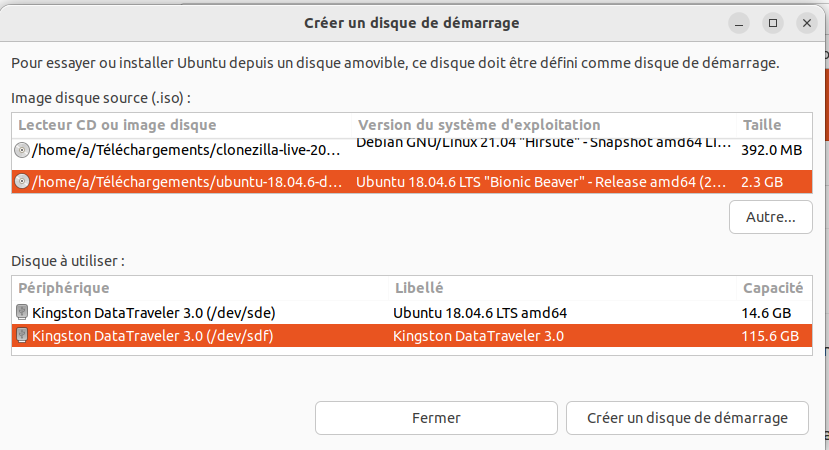This screenshot has height=450, width=829.
Task: Click the Version du système d'exploitation header
Action: (544, 125)
